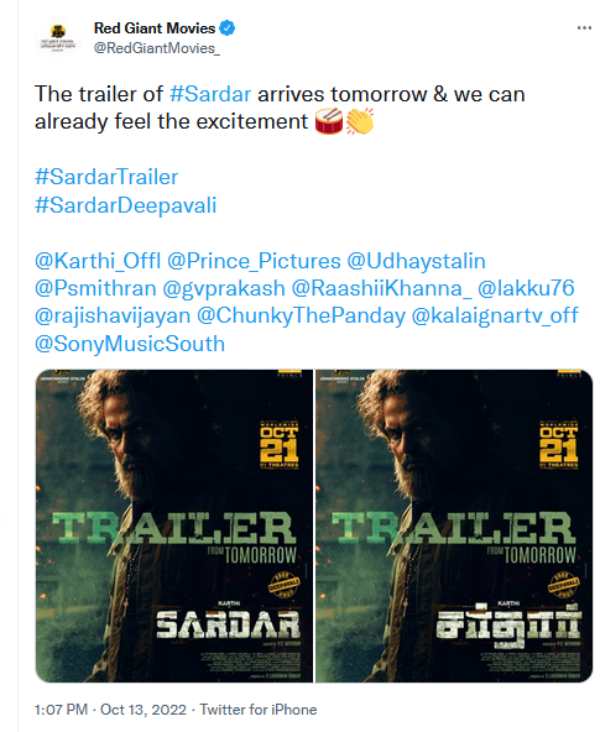Visit the @Psmithran mention
The image size is (600, 732).
point(95,288)
